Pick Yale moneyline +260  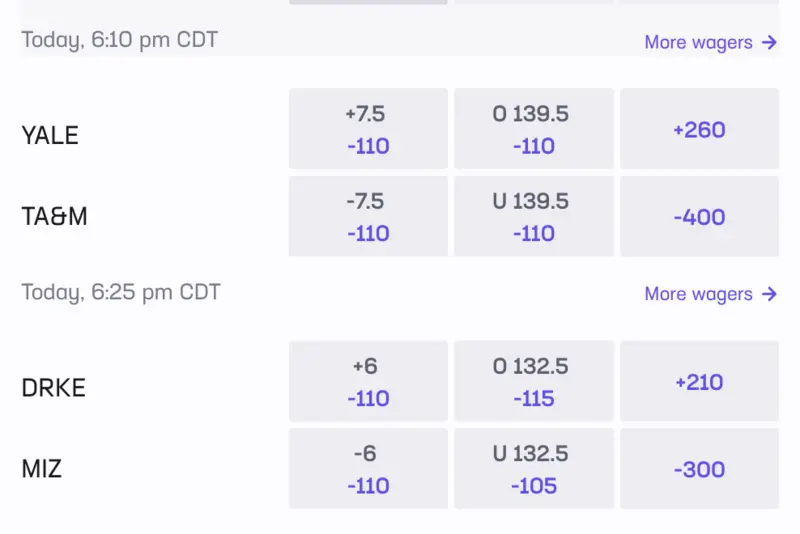click(x=699, y=129)
